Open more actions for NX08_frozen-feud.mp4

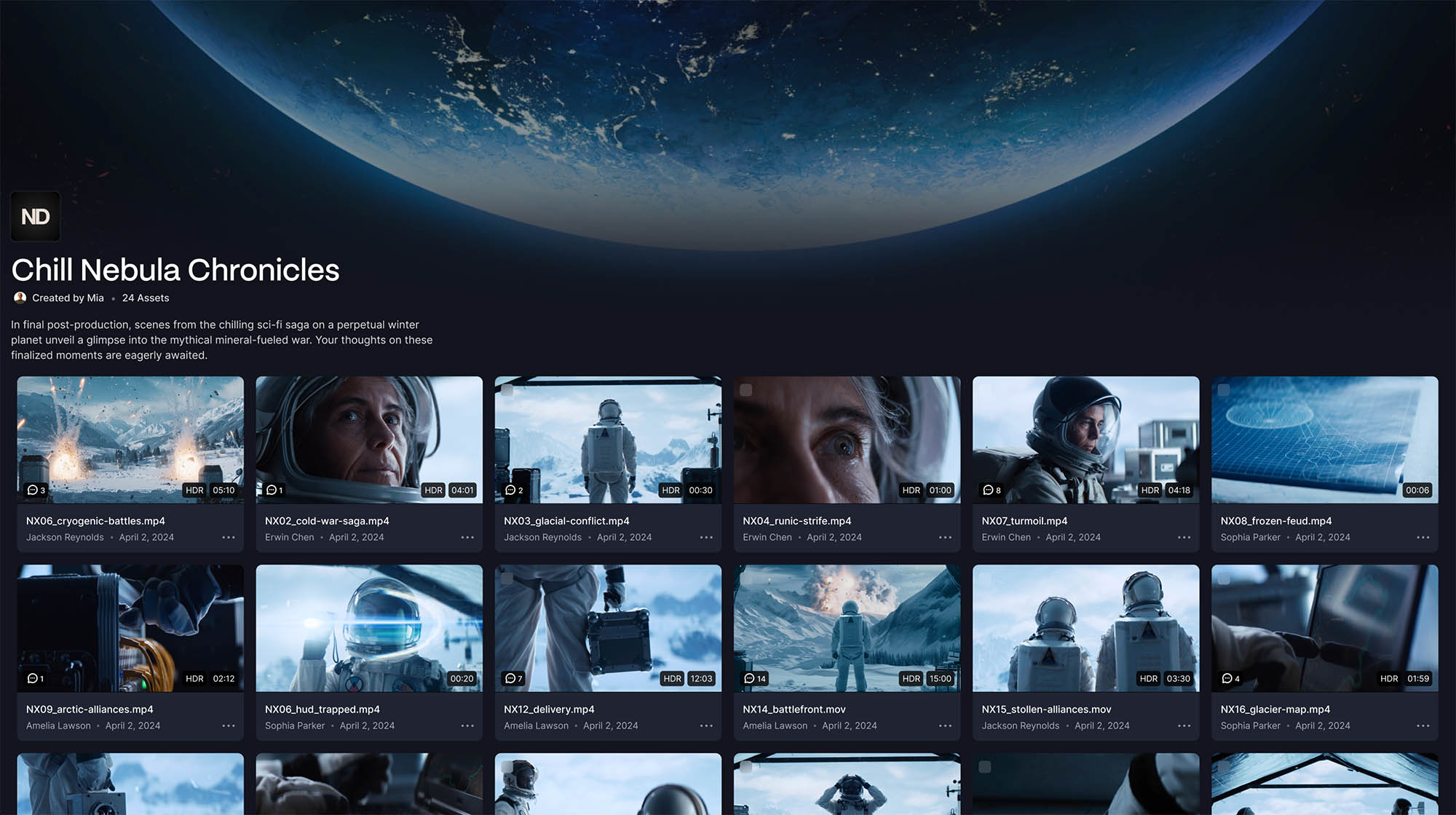tap(1423, 538)
